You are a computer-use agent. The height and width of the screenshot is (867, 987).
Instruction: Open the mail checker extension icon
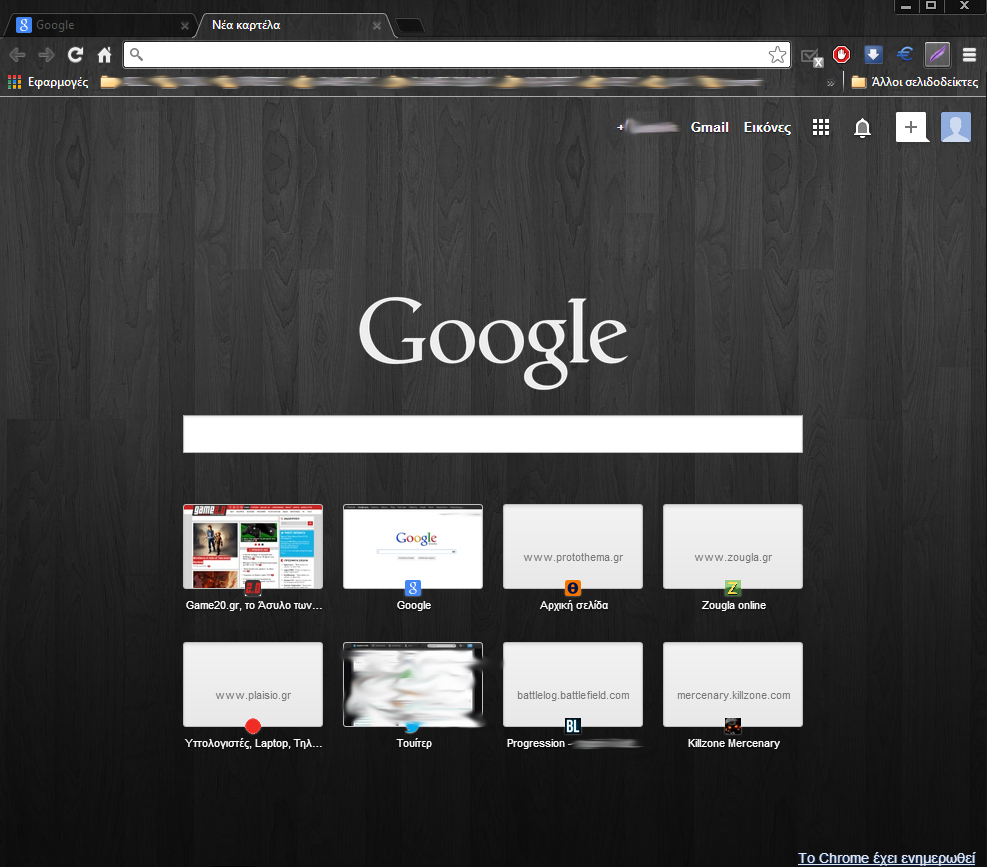click(x=812, y=57)
